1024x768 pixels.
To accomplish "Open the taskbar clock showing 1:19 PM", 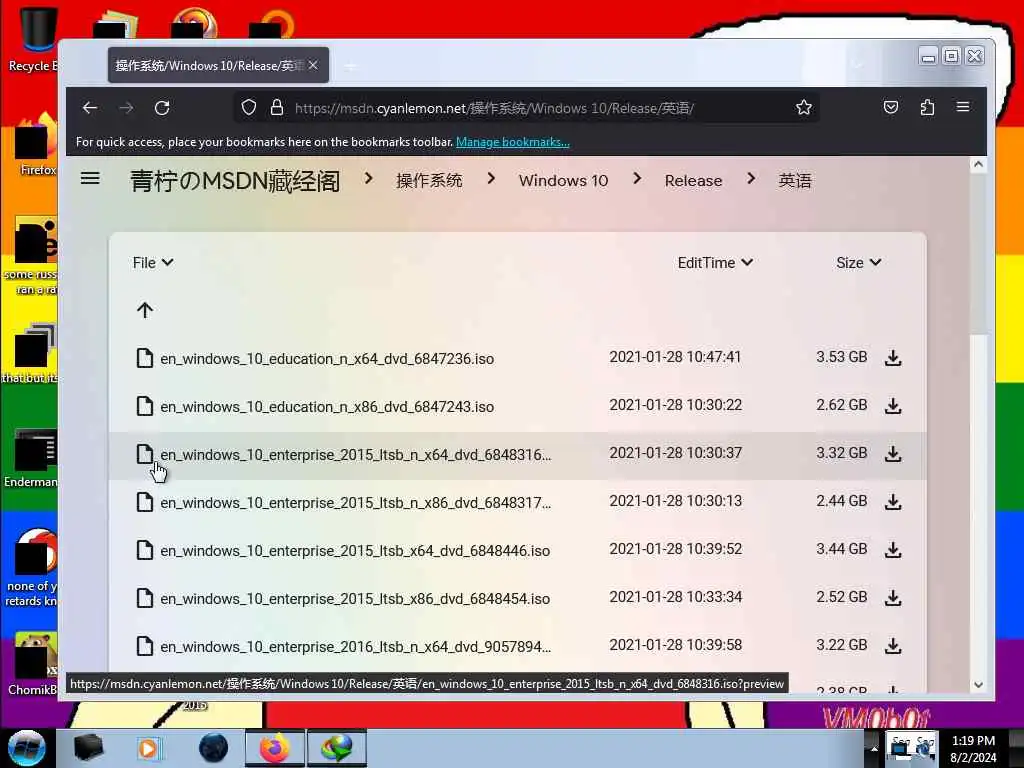I will (x=973, y=748).
